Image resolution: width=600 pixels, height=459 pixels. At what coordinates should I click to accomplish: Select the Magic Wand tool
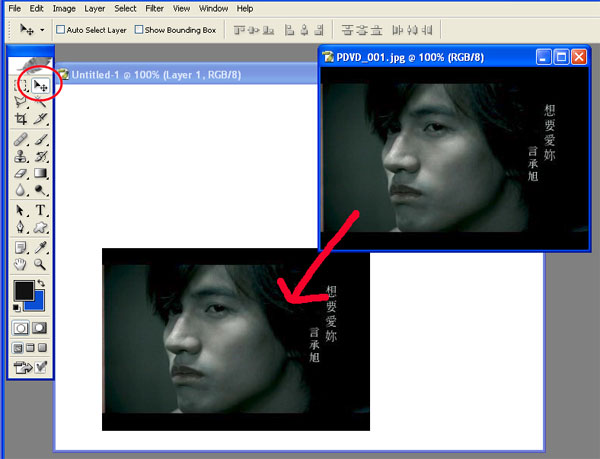(40, 102)
